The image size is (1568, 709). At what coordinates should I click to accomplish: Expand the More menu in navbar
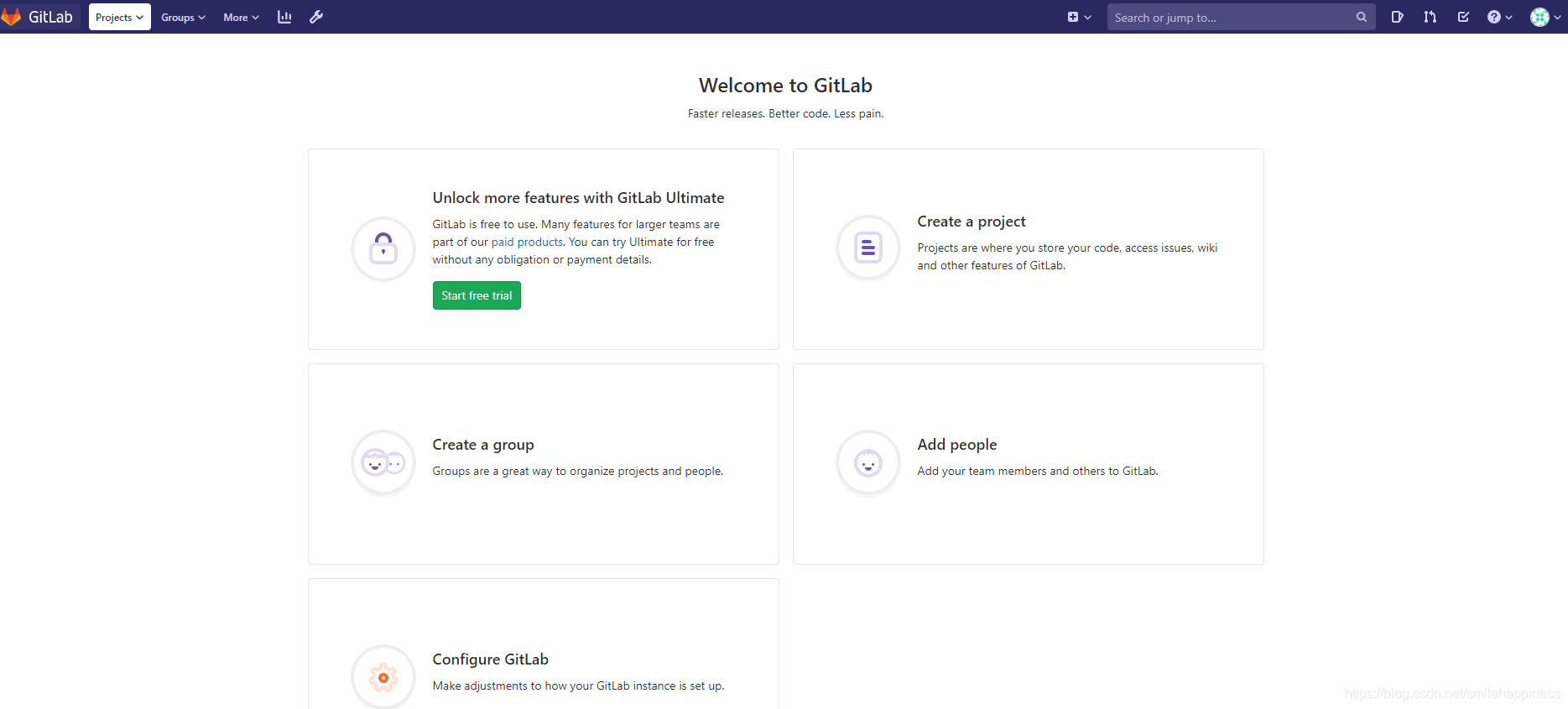[x=241, y=17]
